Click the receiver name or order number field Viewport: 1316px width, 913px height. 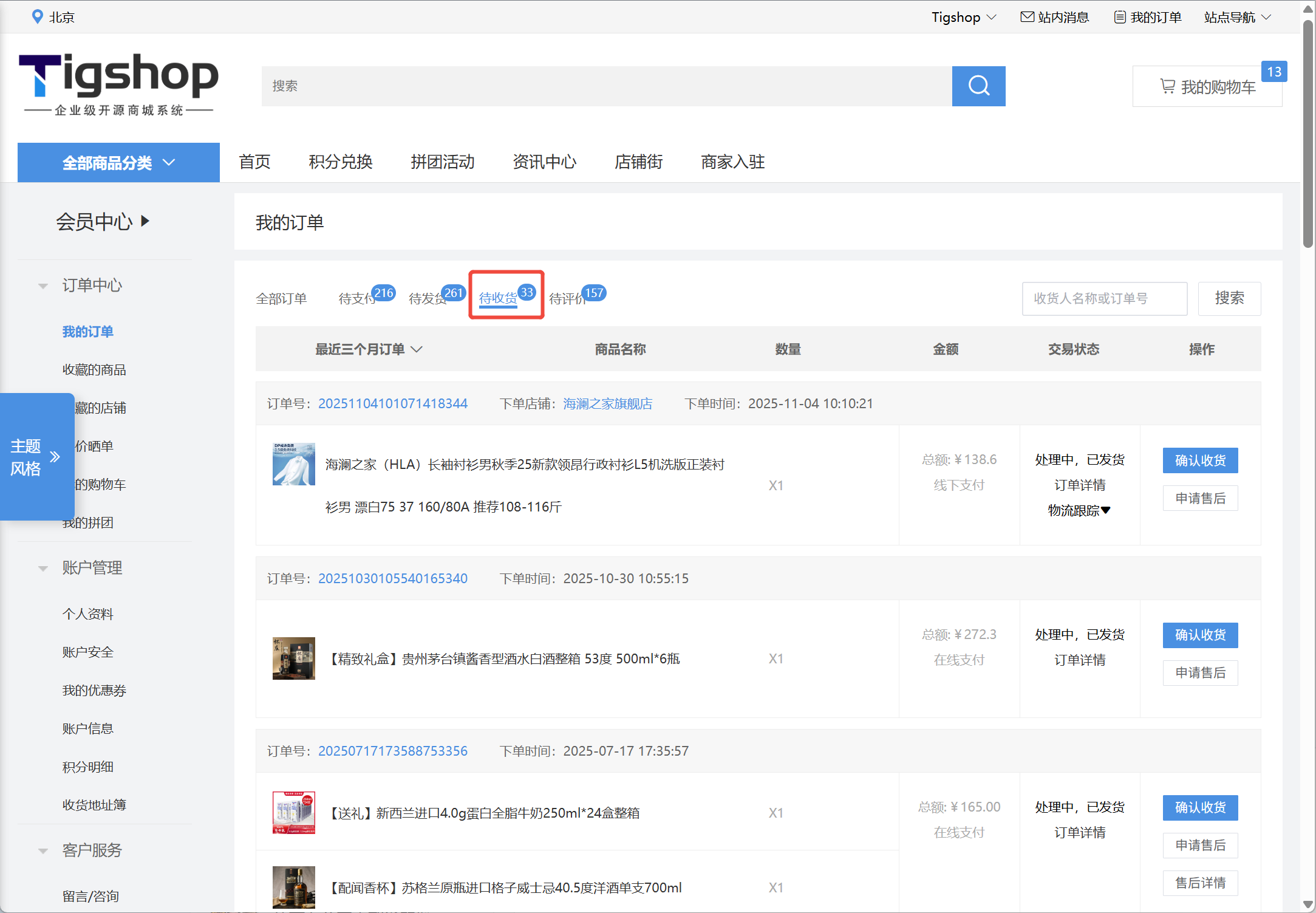1103,298
